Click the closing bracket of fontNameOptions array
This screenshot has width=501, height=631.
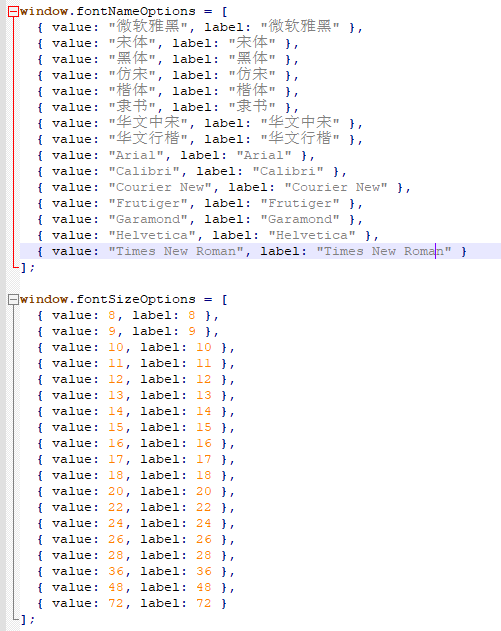point(24,267)
